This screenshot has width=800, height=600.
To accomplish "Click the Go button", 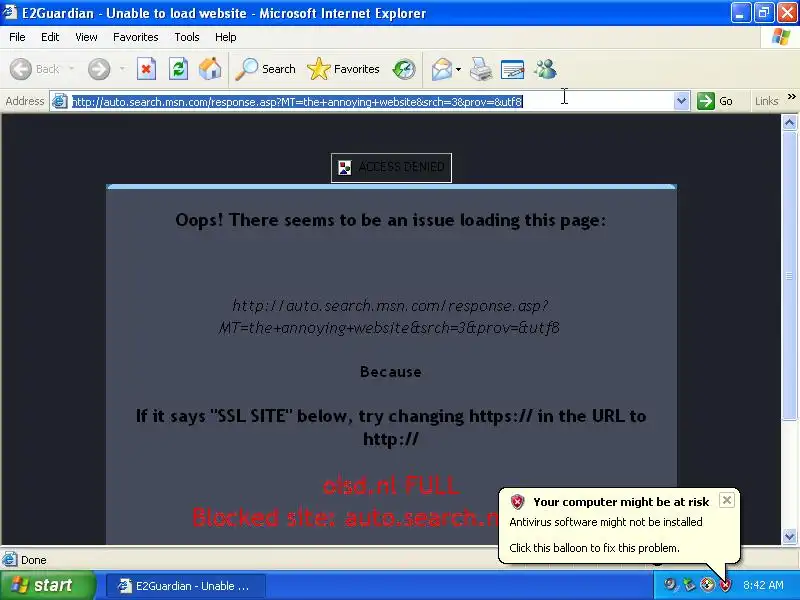I will 715,101.
